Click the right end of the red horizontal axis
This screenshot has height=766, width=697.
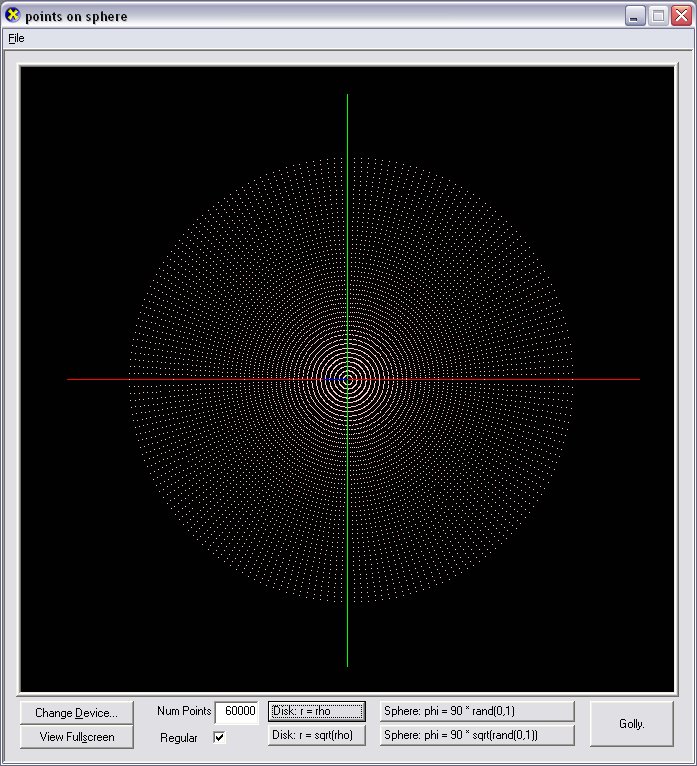(x=637, y=379)
